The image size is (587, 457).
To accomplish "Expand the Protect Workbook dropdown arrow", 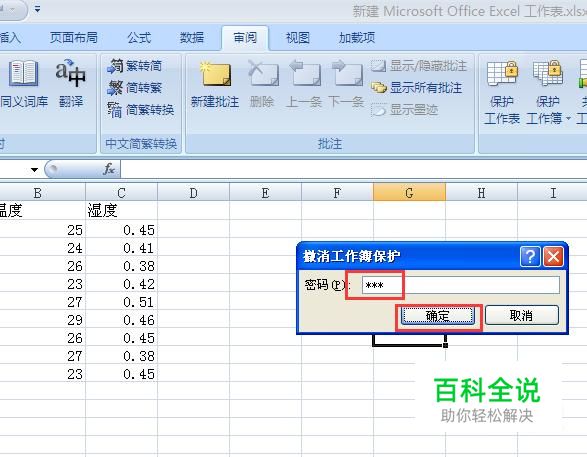I will (568, 119).
